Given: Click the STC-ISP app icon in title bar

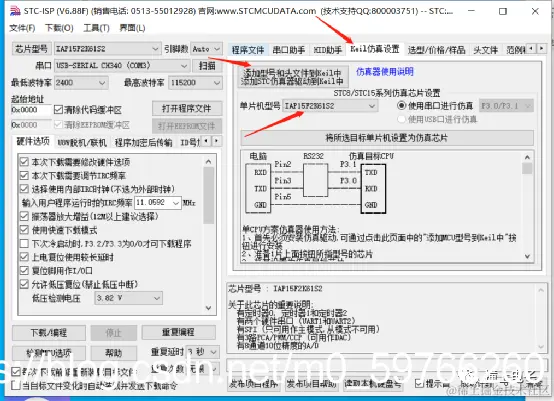Looking at the screenshot, I should coord(15,11).
